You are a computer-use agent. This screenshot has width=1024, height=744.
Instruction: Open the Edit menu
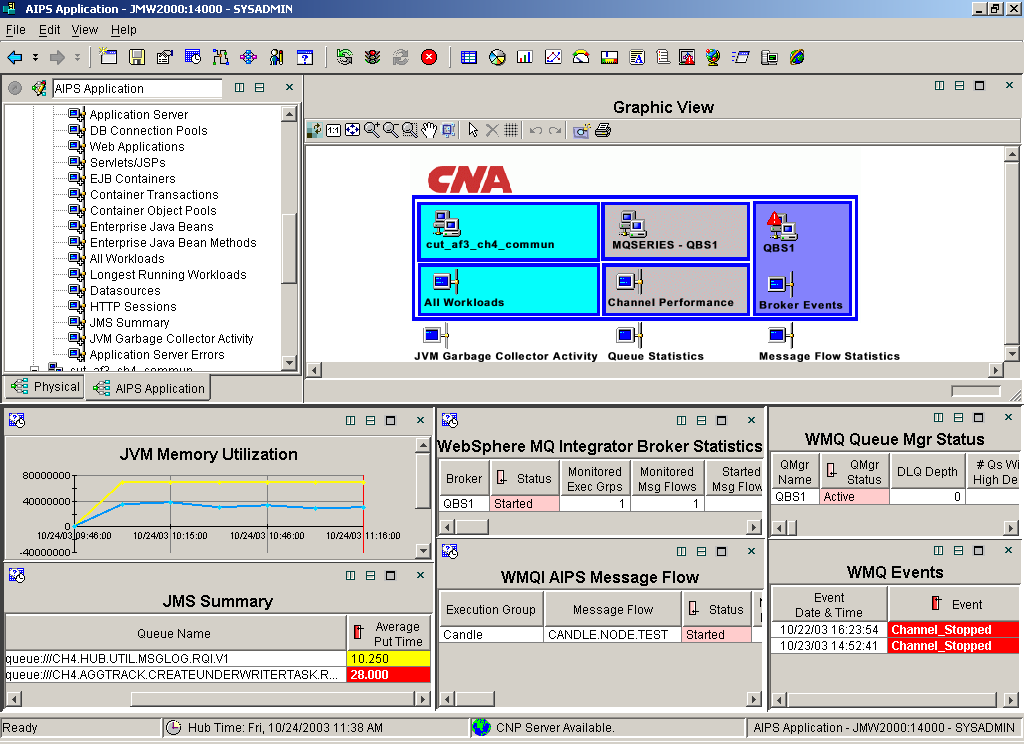[x=50, y=29]
